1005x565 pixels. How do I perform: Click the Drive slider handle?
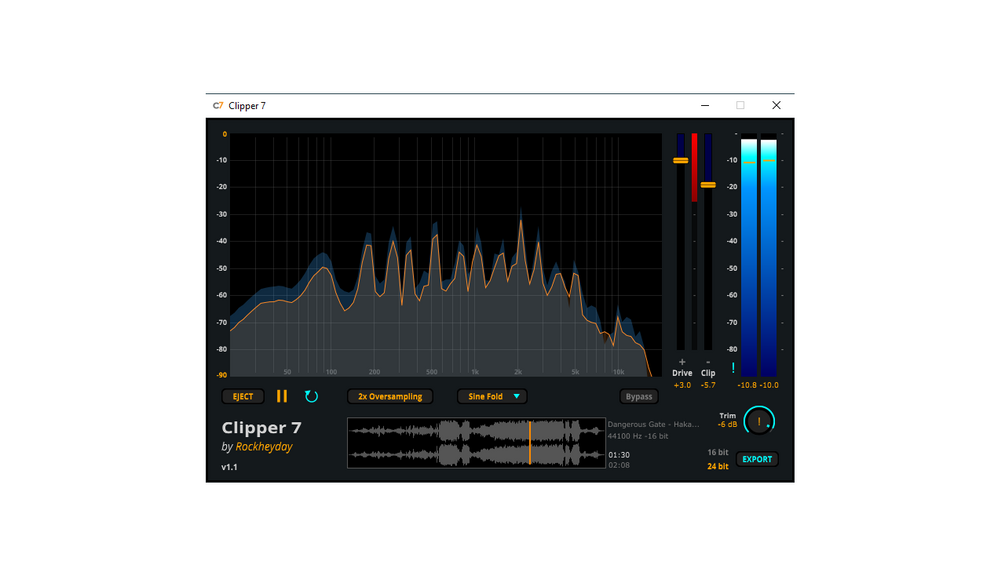(x=681, y=160)
